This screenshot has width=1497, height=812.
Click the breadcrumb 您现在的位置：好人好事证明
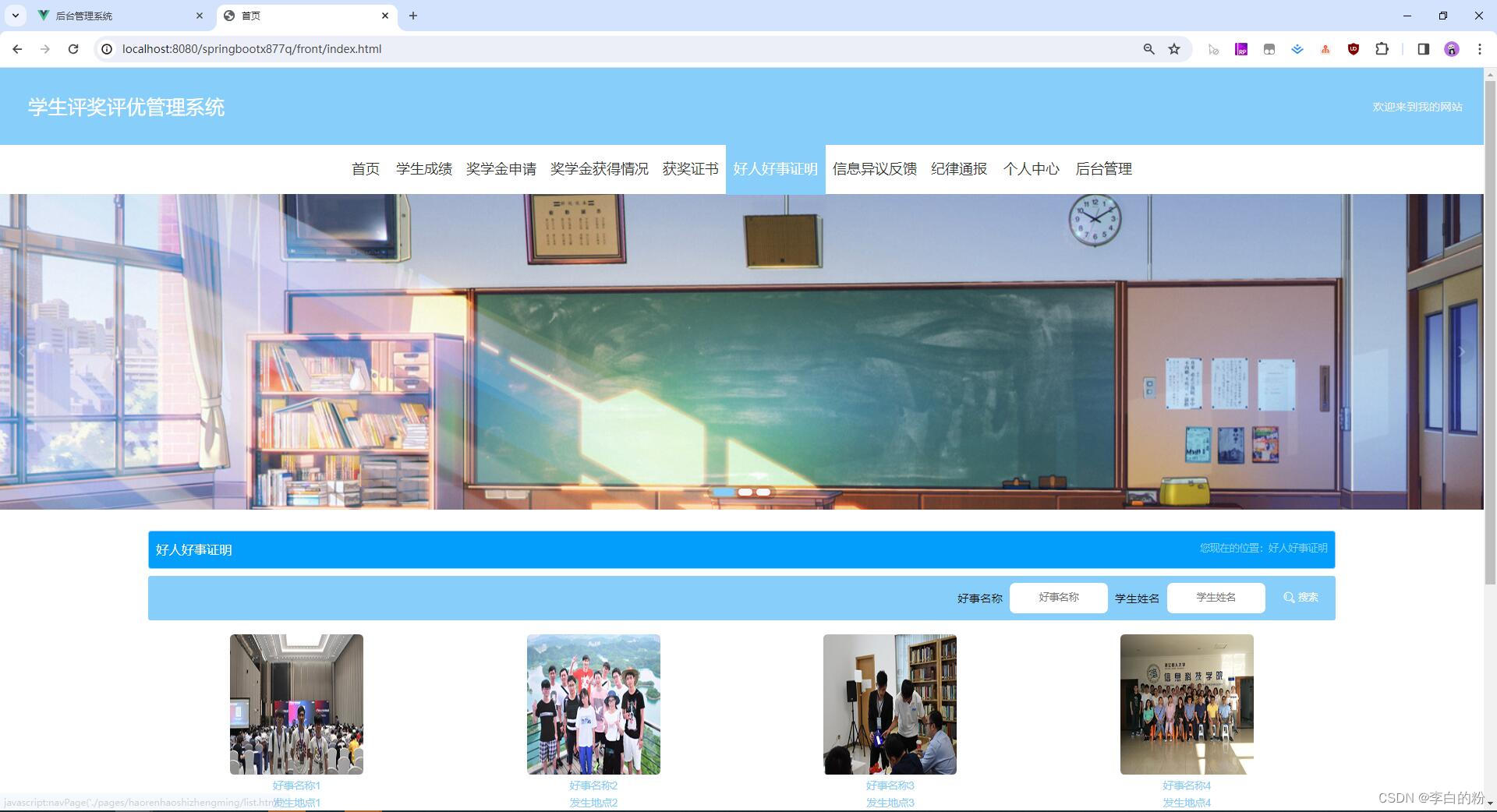1263,549
